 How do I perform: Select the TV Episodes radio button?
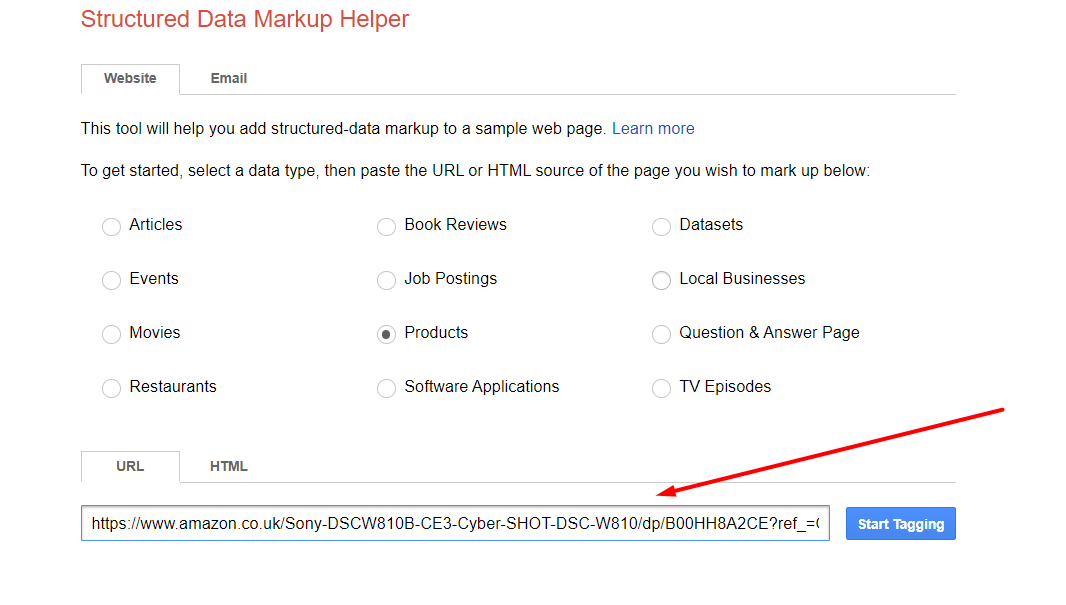pos(661,389)
